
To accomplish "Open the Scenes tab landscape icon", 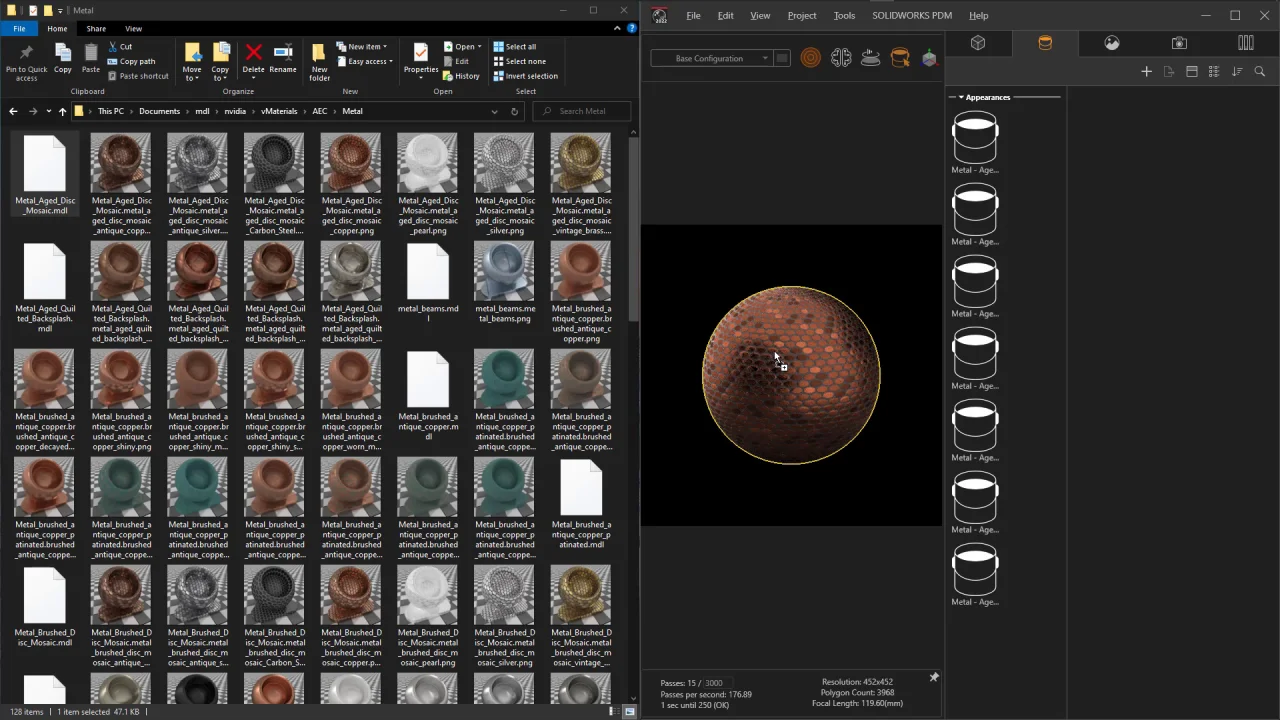I will click(1112, 43).
